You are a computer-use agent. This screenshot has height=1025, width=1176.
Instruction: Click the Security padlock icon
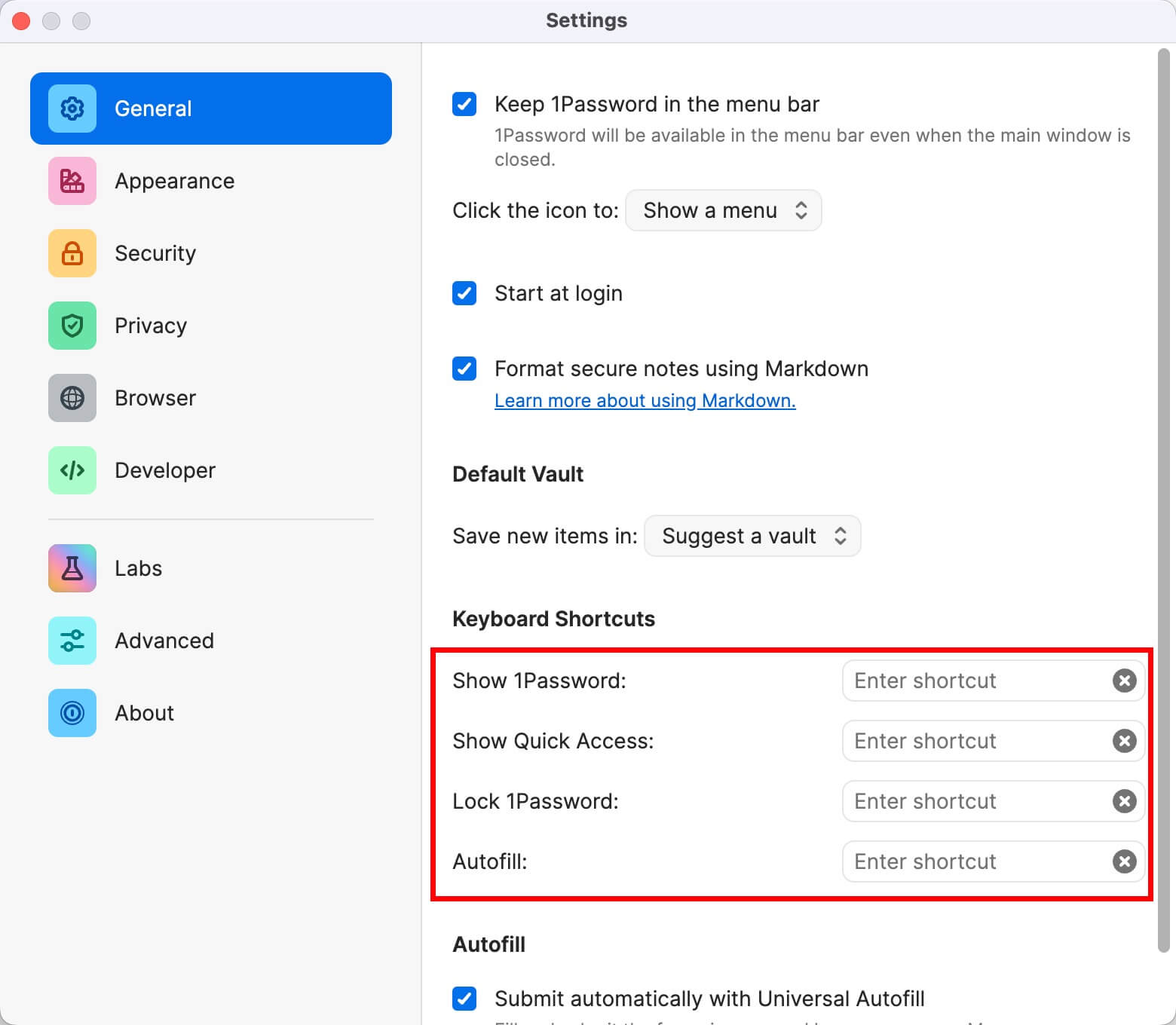72,253
